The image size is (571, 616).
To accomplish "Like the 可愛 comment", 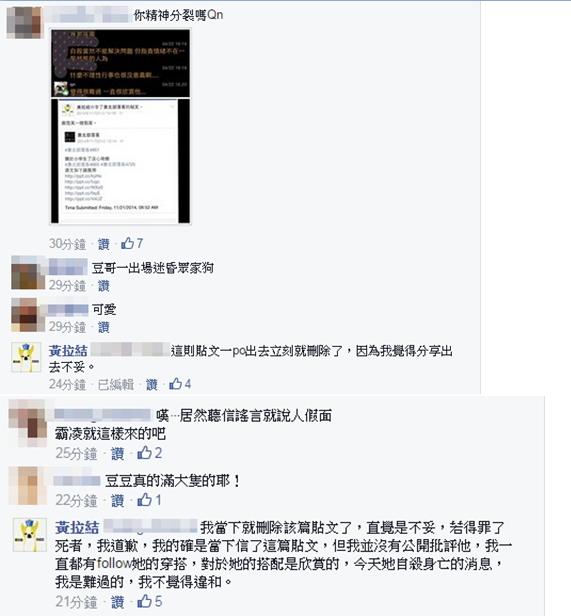I will click(104, 327).
